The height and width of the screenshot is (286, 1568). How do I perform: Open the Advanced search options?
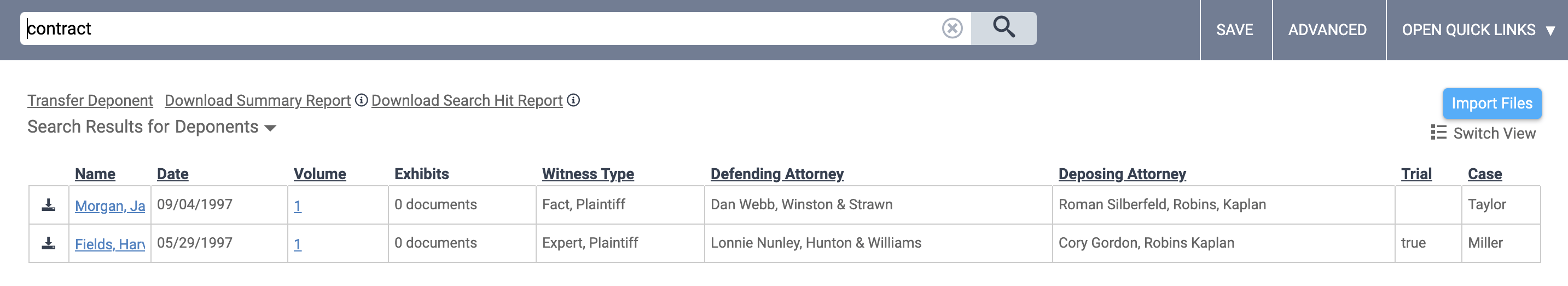(1327, 30)
